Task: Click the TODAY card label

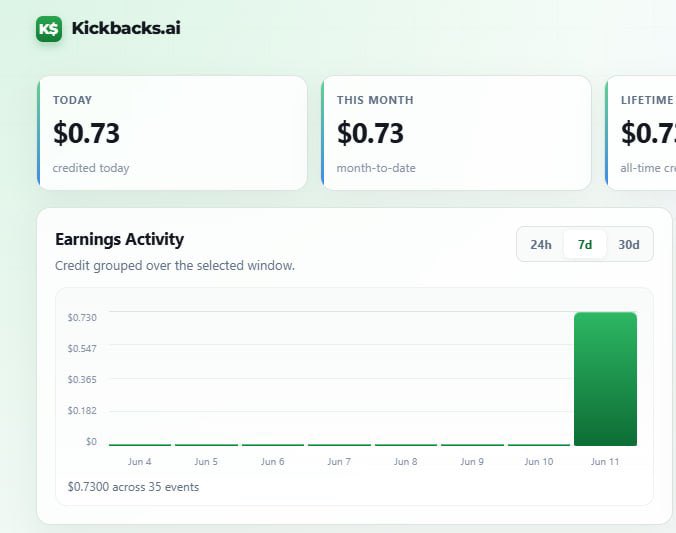Action: tap(72, 100)
